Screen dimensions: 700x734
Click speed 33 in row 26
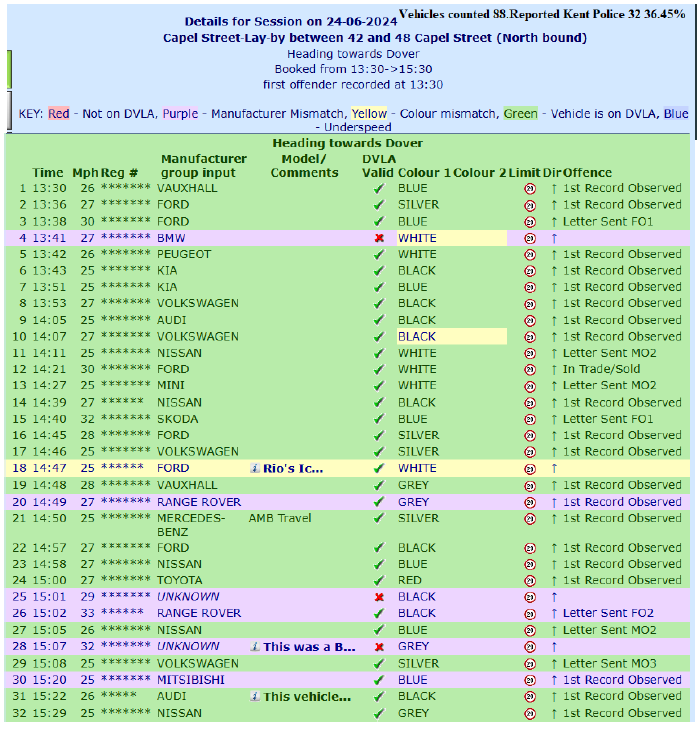coord(88,613)
